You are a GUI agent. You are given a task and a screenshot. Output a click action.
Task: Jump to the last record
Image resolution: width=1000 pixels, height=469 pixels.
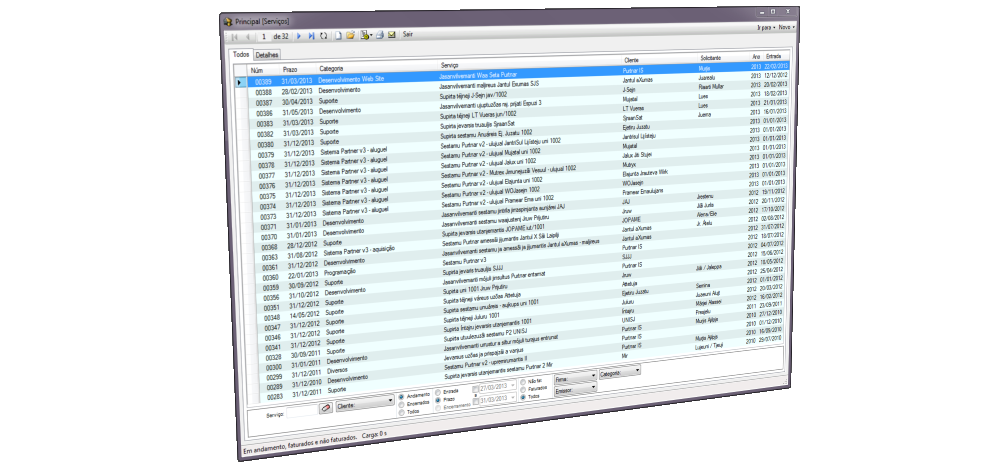(x=311, y=36)
